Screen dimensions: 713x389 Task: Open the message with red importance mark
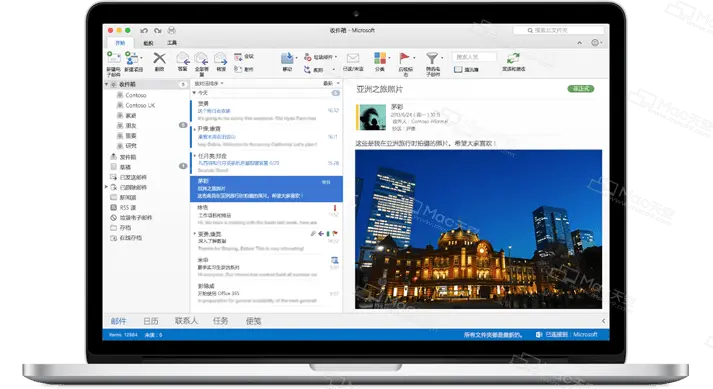pyautogui.click(x=266, y=215)
